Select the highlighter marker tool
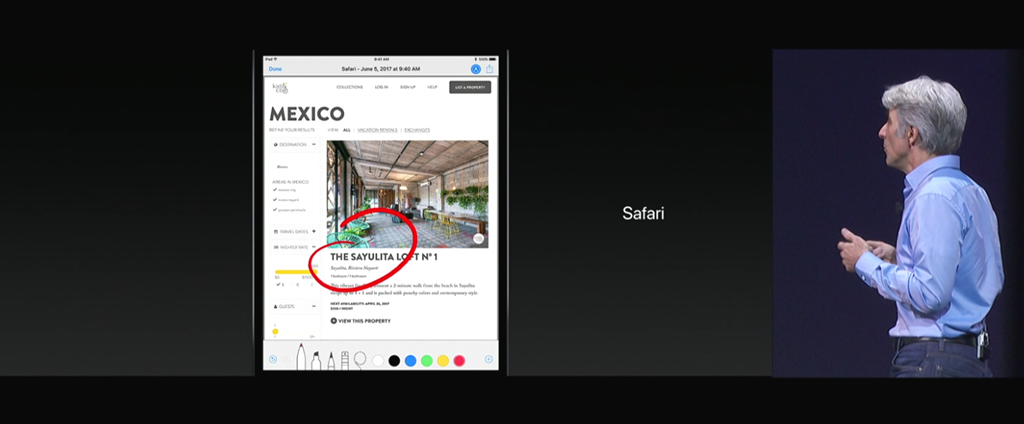 pos(316,360)
